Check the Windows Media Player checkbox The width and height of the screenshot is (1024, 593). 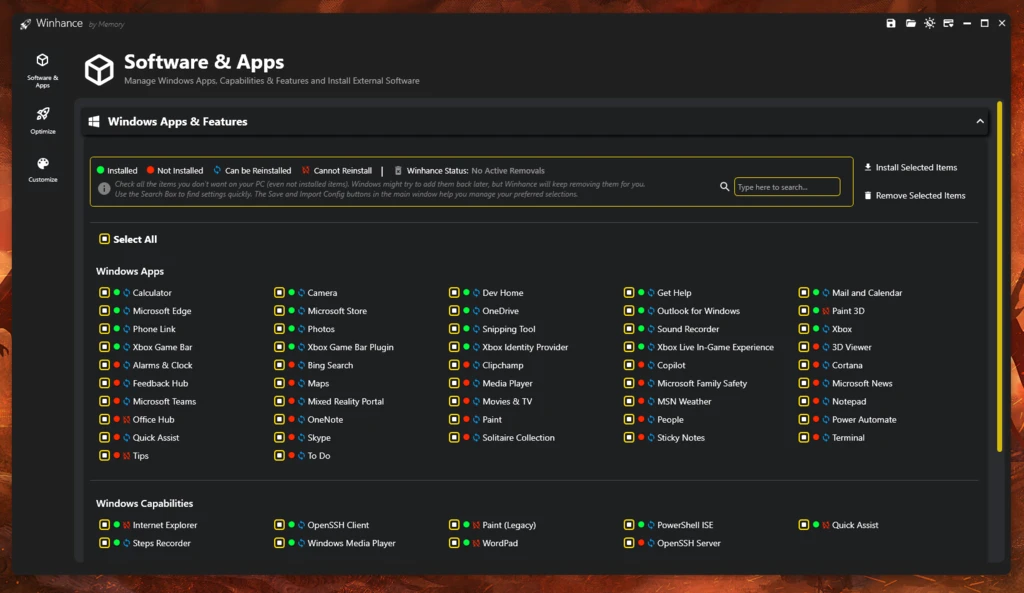click(x=279, y=543)
